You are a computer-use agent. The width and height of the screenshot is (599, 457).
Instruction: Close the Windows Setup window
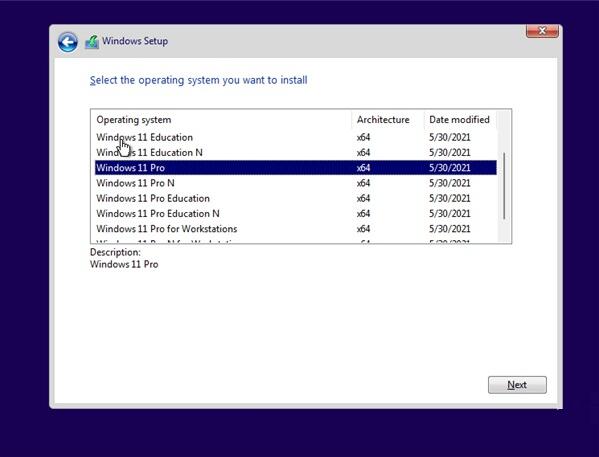[542, 31]
